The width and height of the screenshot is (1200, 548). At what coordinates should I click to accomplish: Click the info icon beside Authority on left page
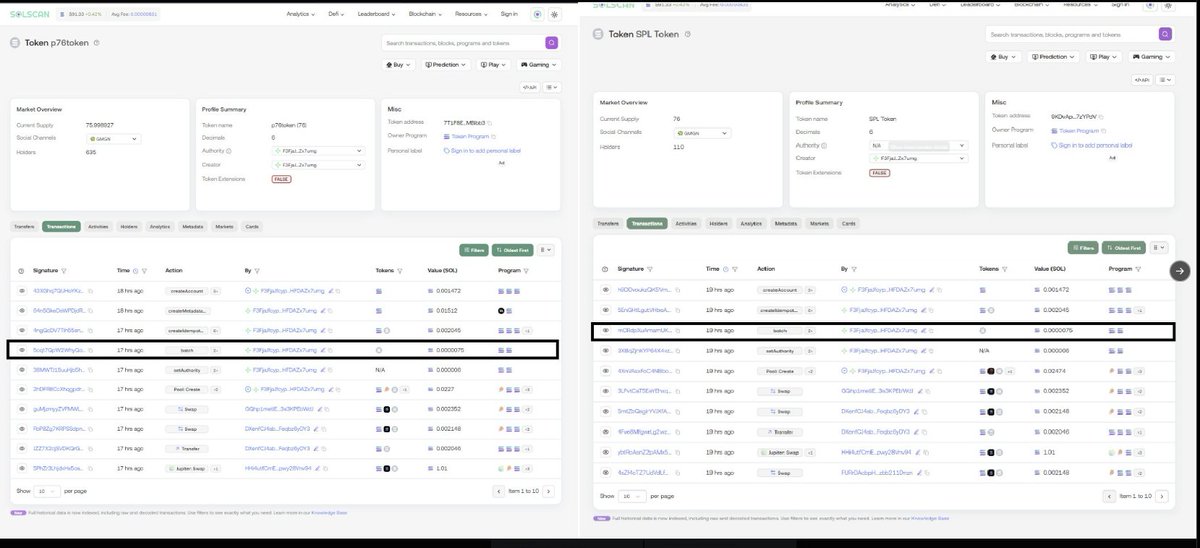coord(228,150)
